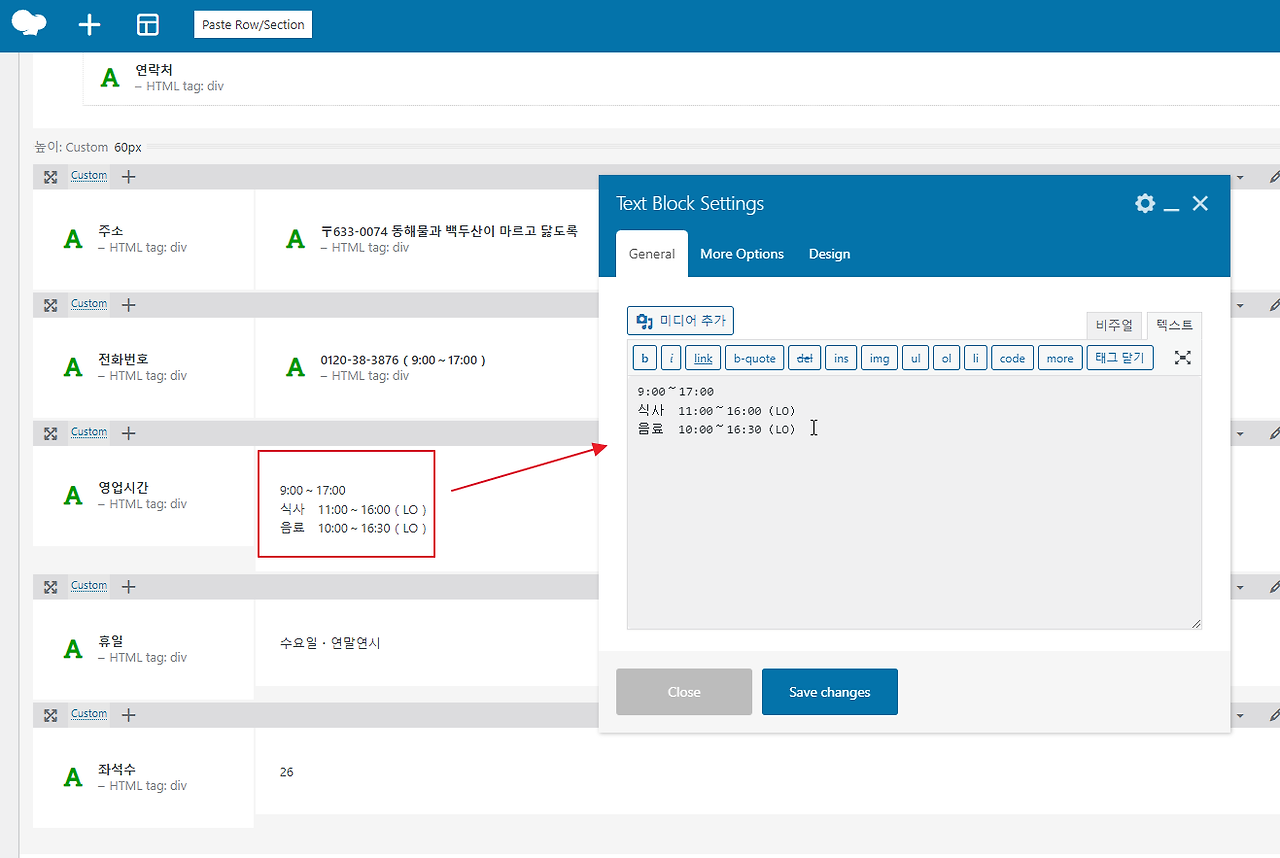The image size is (1280, 858).
Task: Click inside the text editor area
Action: click(914, 502)
